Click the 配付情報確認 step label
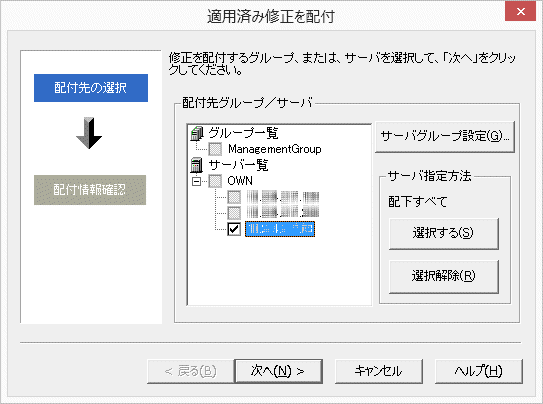Viewport: 543px width, 404px height. (90, 190)
